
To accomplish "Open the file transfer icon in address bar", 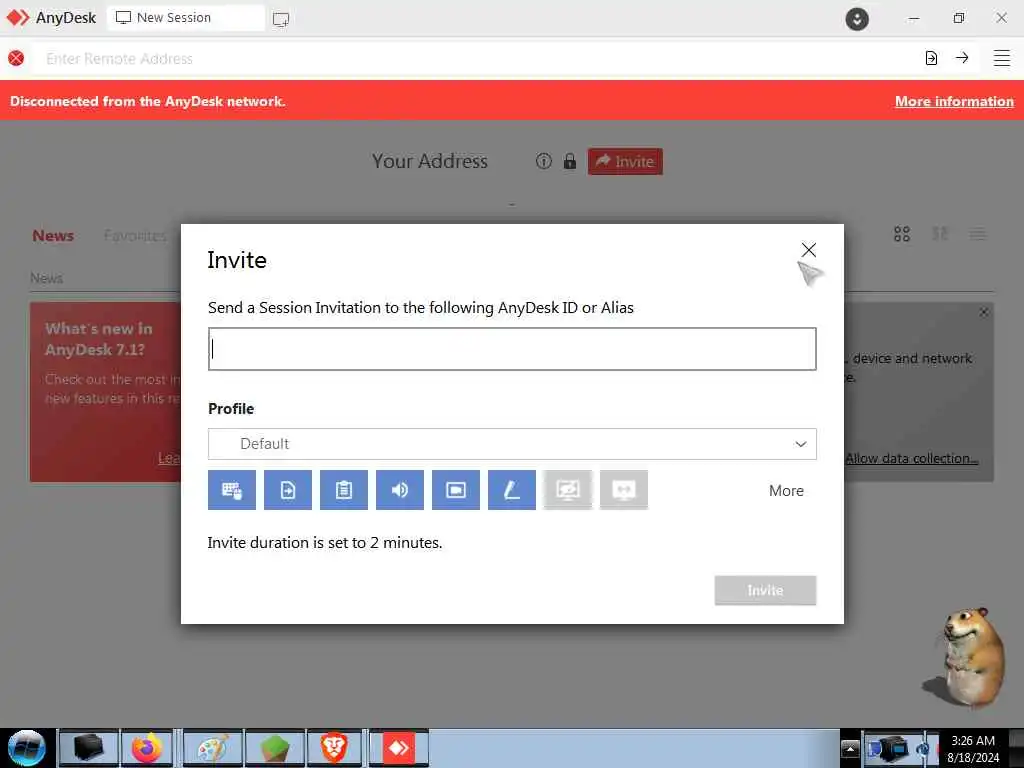I will 931,58.
